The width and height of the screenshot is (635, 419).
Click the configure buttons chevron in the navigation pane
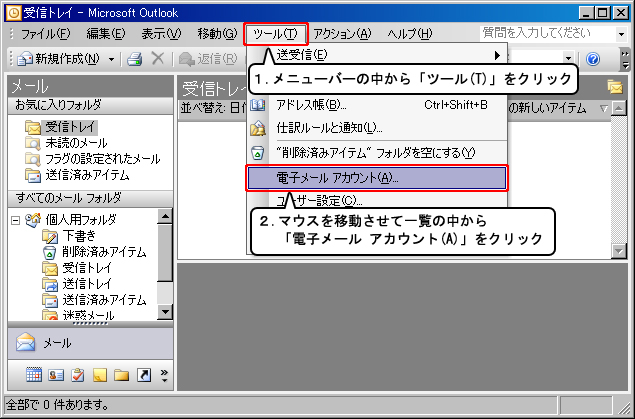pyautogui.click(x=164, y=375)
